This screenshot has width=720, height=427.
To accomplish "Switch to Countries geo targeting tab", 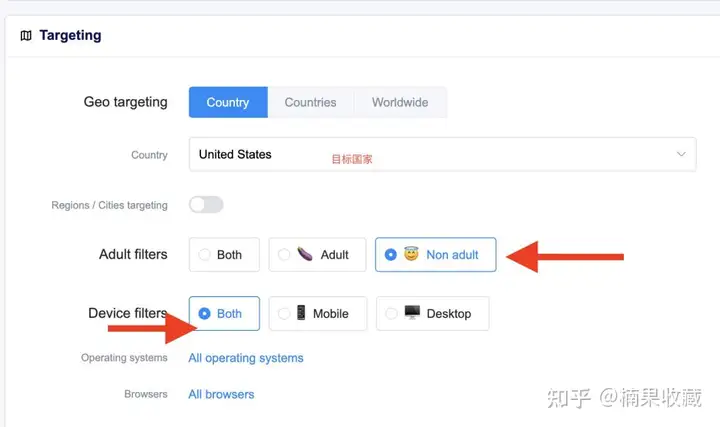I will (310, 102).
